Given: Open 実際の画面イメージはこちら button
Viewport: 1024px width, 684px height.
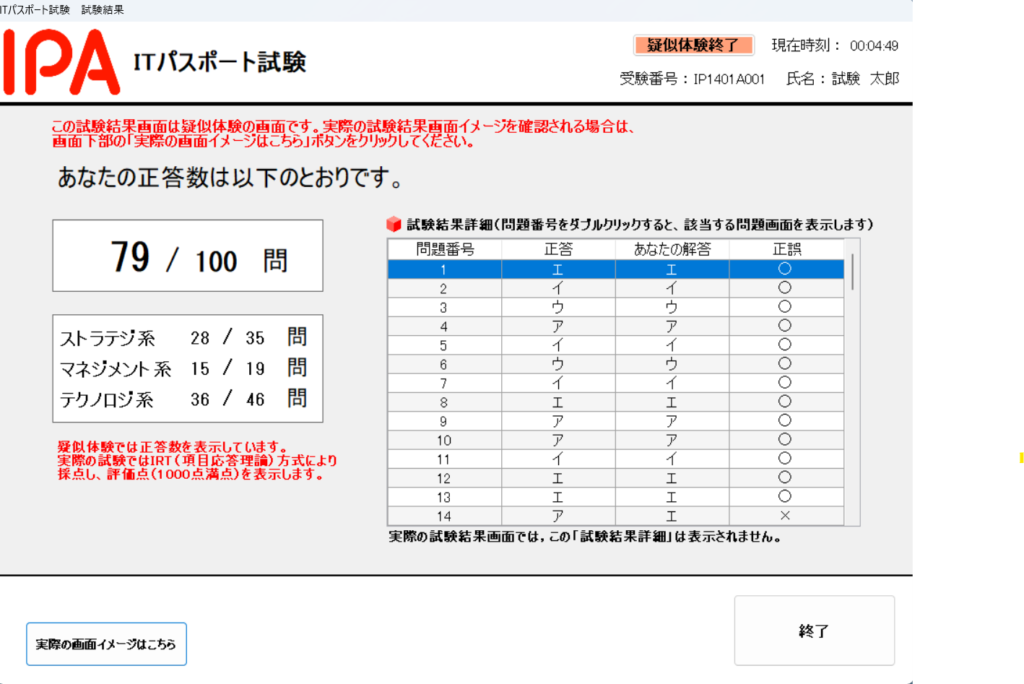Looking at the screenshot, I should [x=106, y=644].
